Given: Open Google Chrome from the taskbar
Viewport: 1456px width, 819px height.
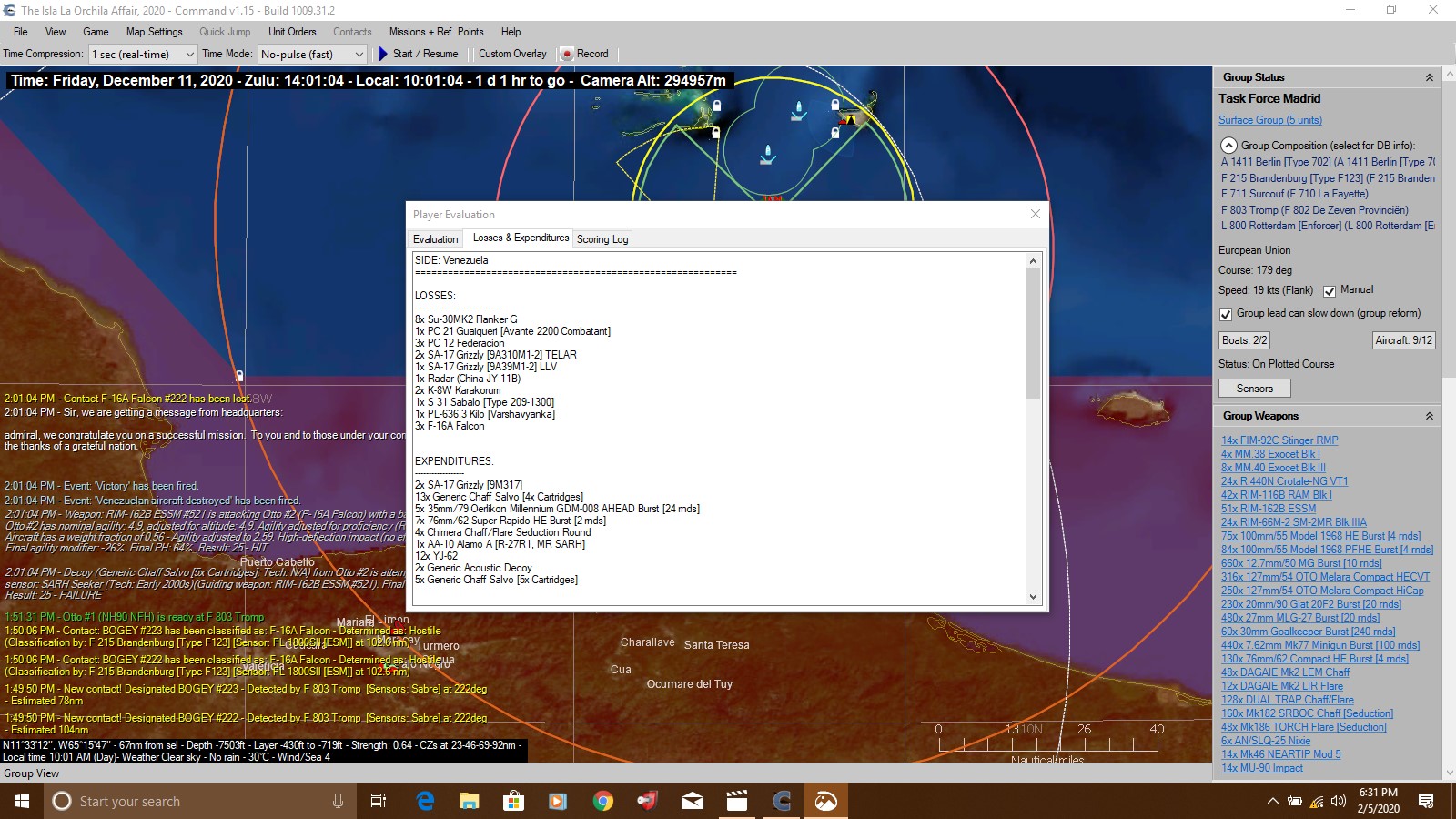Looking at the screenshot, I should [x=602, y=801].
